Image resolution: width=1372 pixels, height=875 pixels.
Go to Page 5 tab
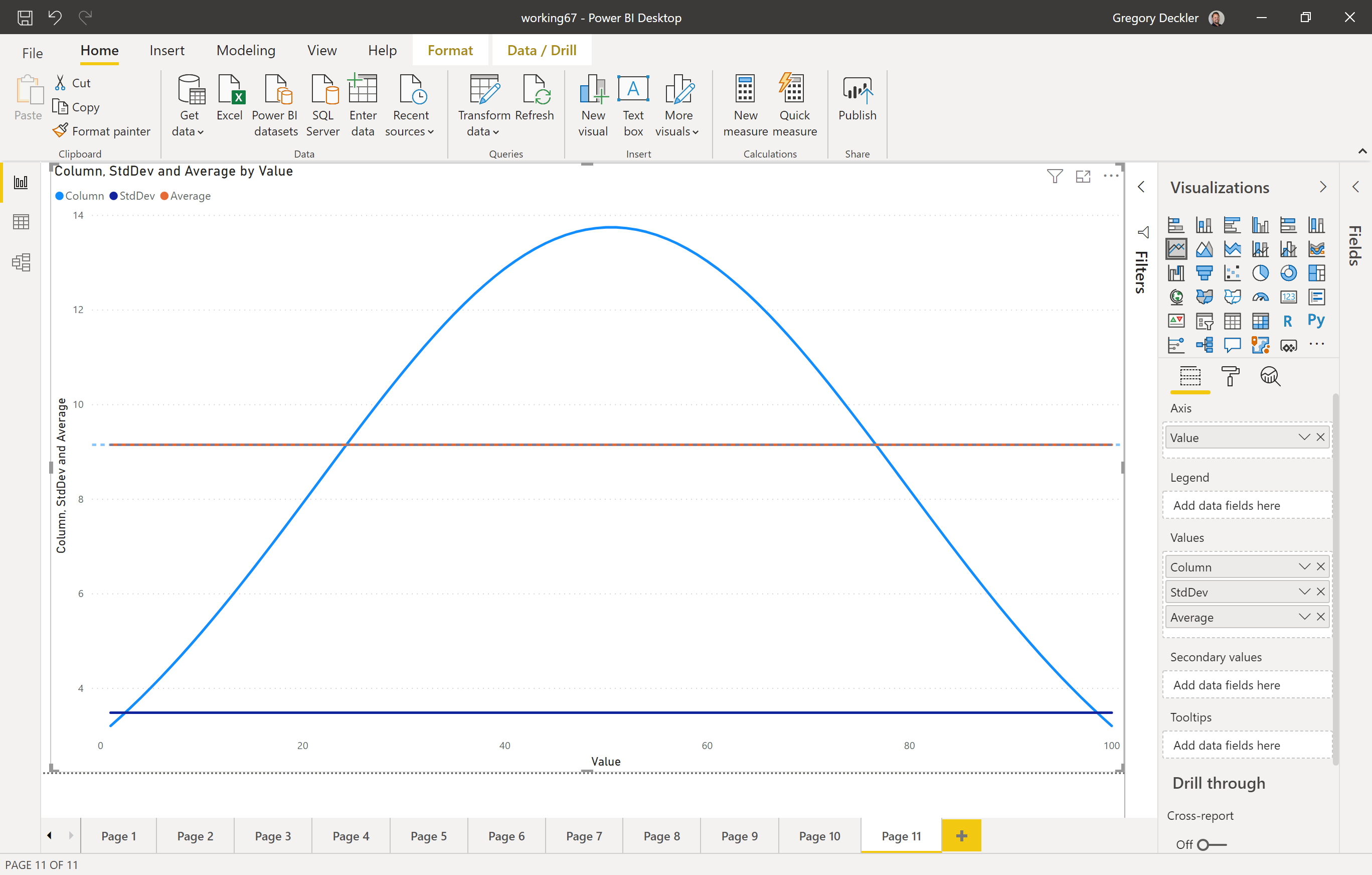(428, 836)
